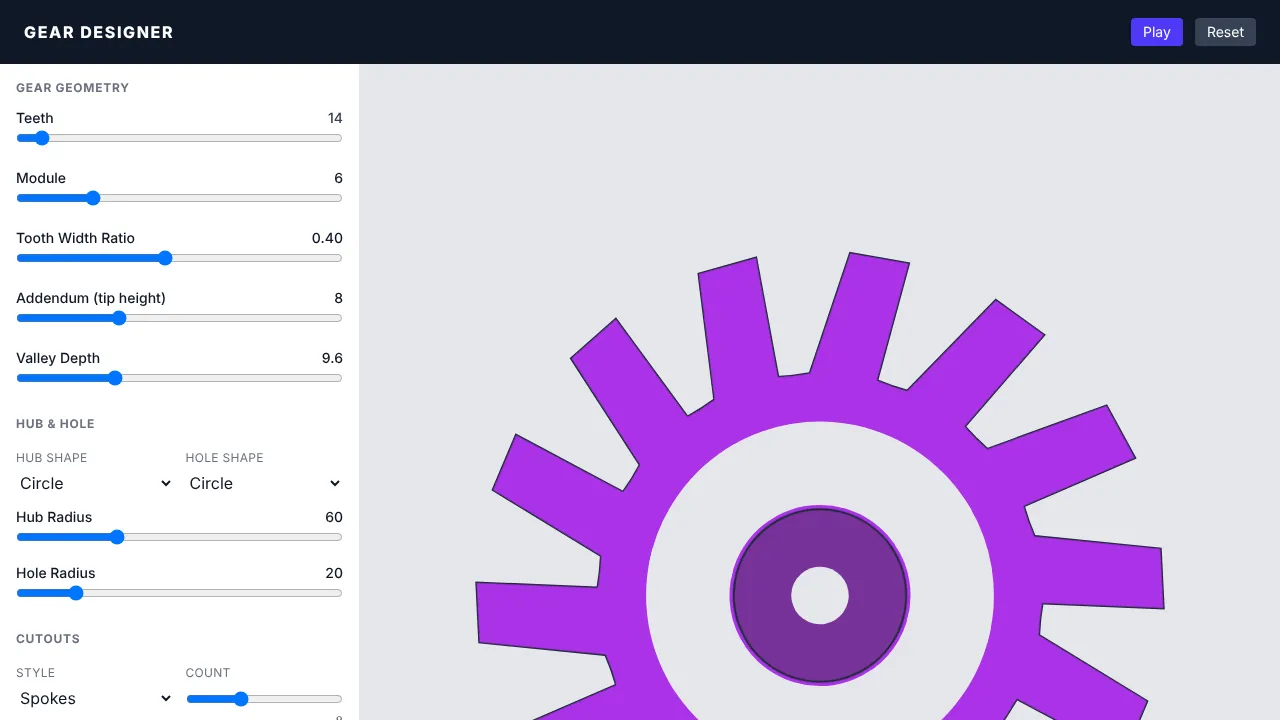Adjust the Valley Depth slider
The width and height of the screenshot is (1280, 720).
tap(179, 378)
